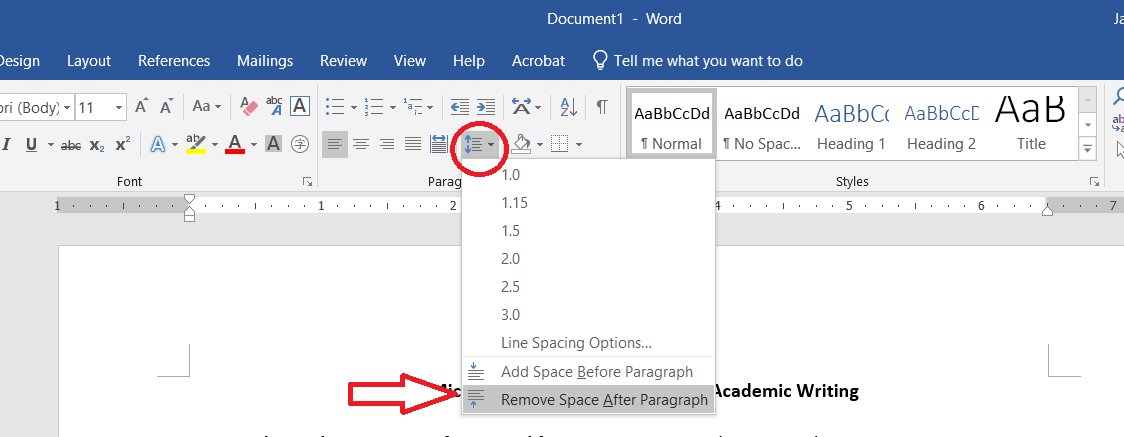Choose Add Space Before Paragraph
The width and height of the screenshot is (1124, 437).
[589, 372]
